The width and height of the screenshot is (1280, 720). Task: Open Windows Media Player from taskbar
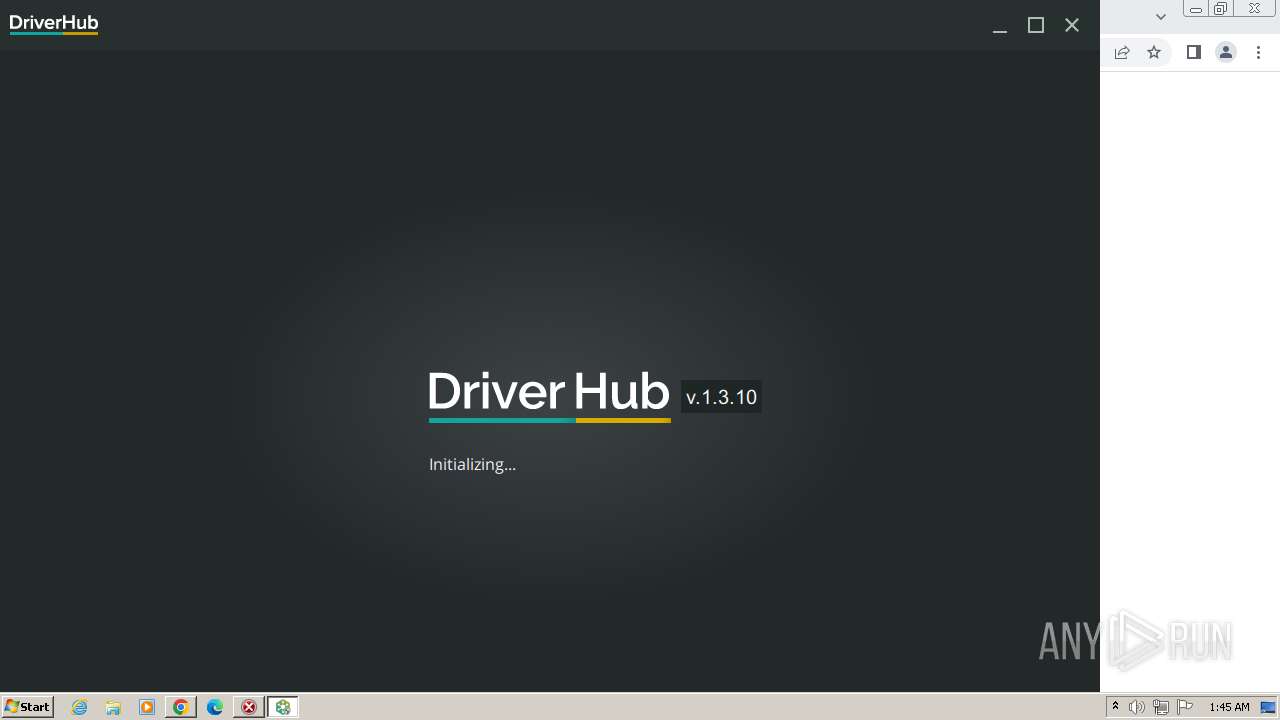[147, 707]
